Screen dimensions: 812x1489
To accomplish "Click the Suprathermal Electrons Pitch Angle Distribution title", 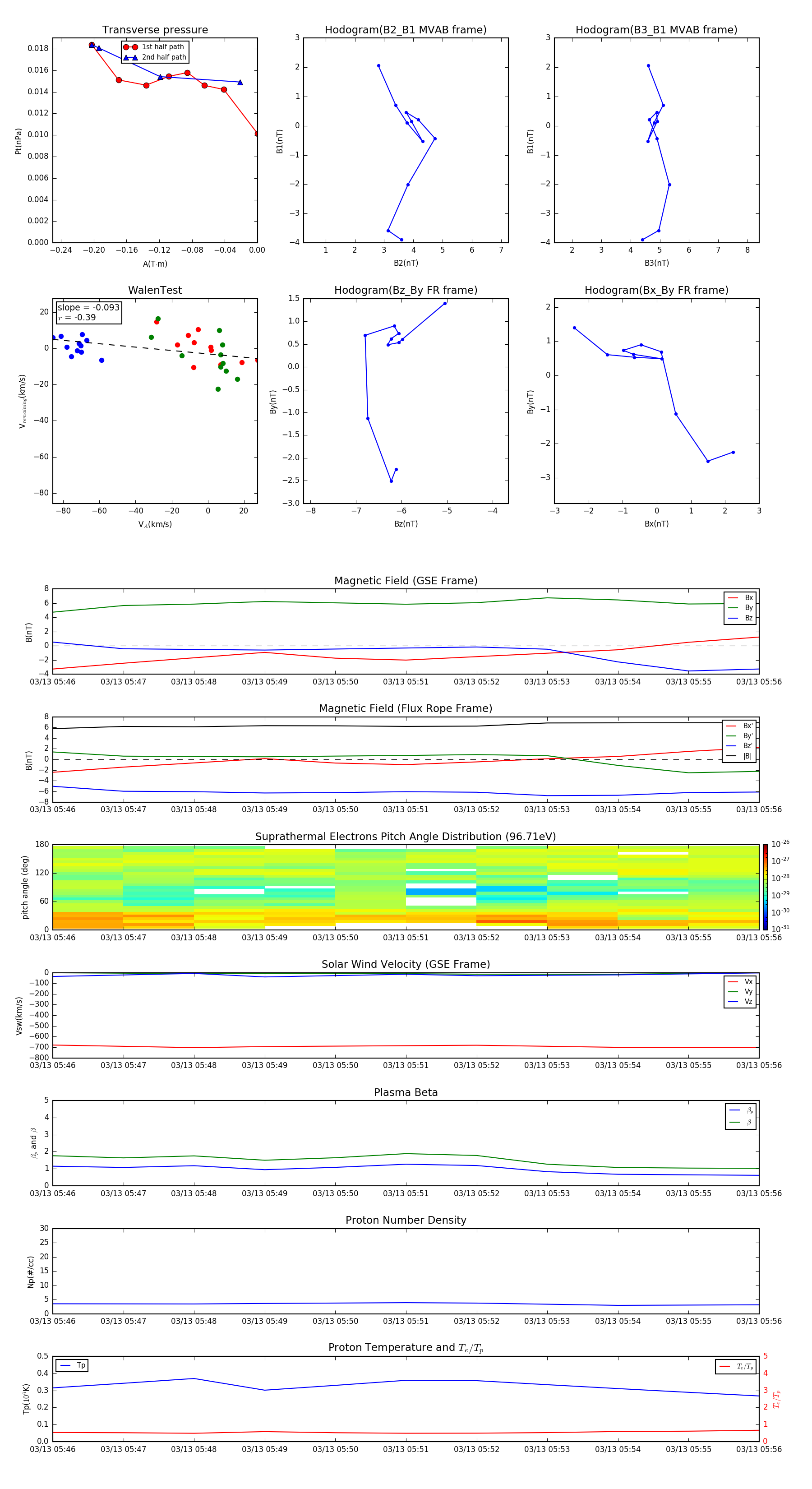I will [x=406, y=837].
